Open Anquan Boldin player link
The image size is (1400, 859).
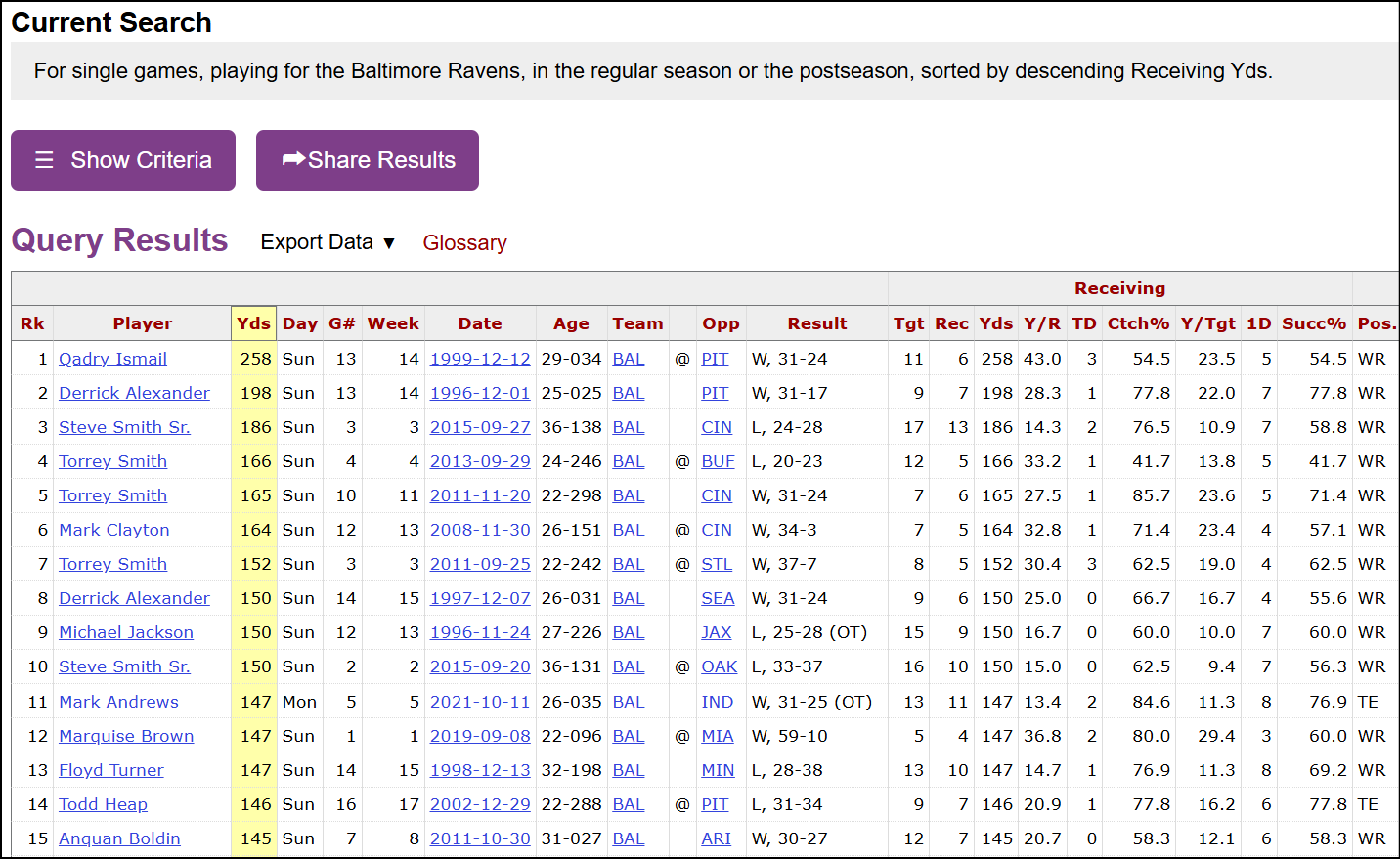(119, 838)
